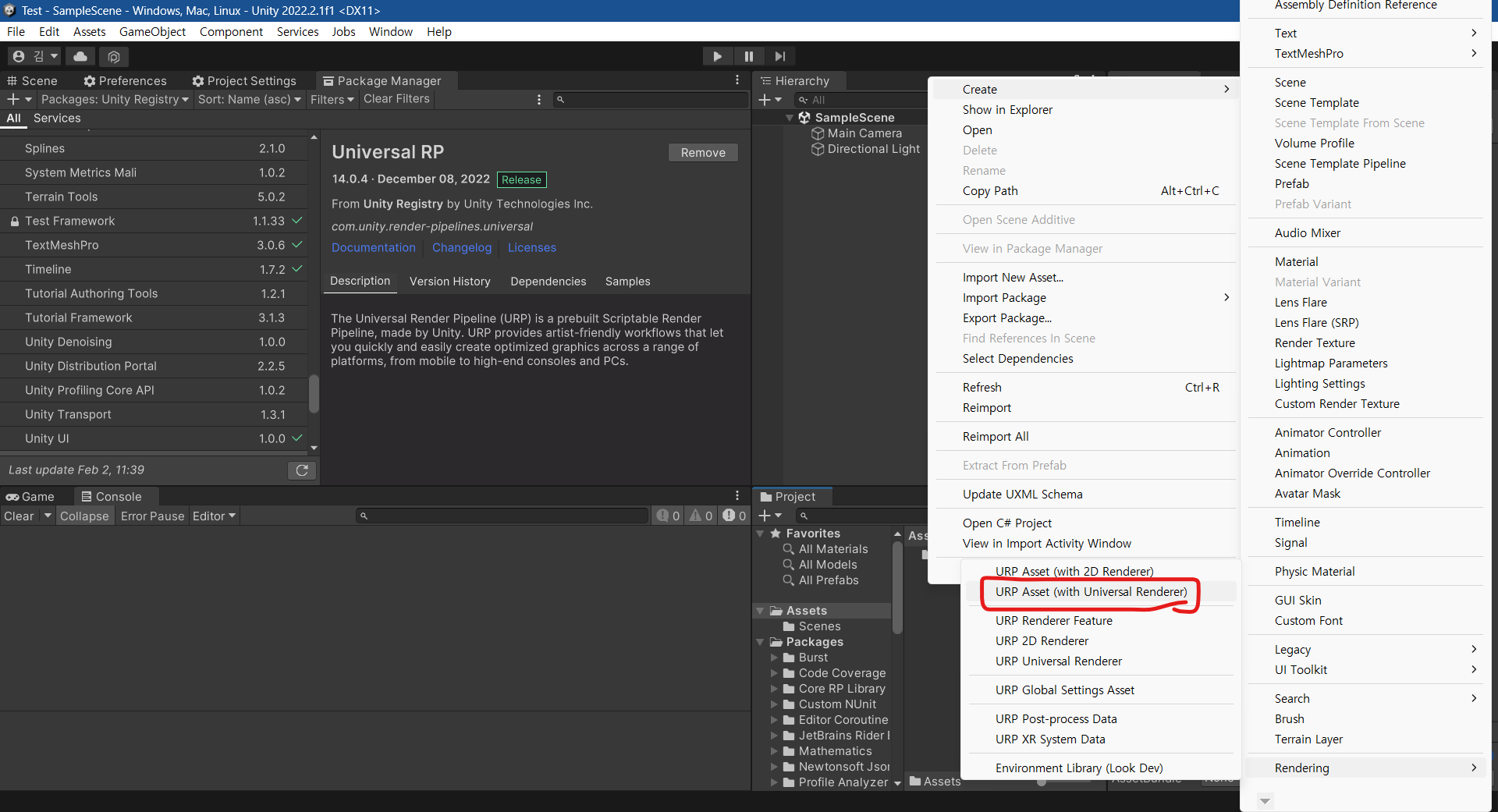1498x812 pixels.
Task: Switch to Version History tab
Action: click(x=450, y=282)
